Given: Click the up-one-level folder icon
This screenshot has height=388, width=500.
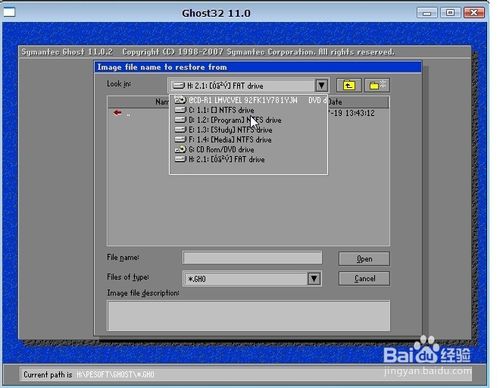Looking at the screenshot, I should click(x=349, y=86).
